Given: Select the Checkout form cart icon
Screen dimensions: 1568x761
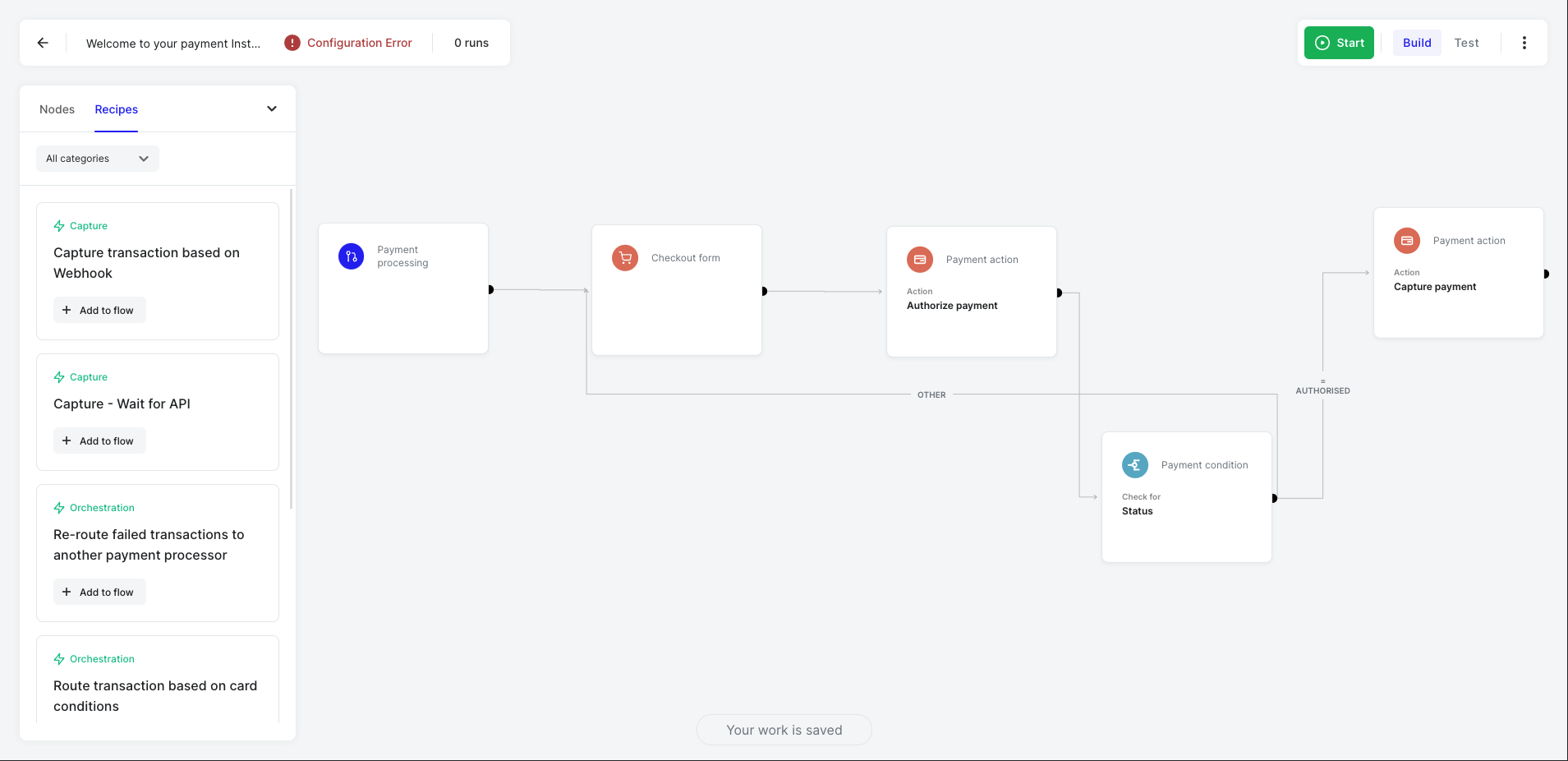Looking at the screenshot, I should [625, 257].
